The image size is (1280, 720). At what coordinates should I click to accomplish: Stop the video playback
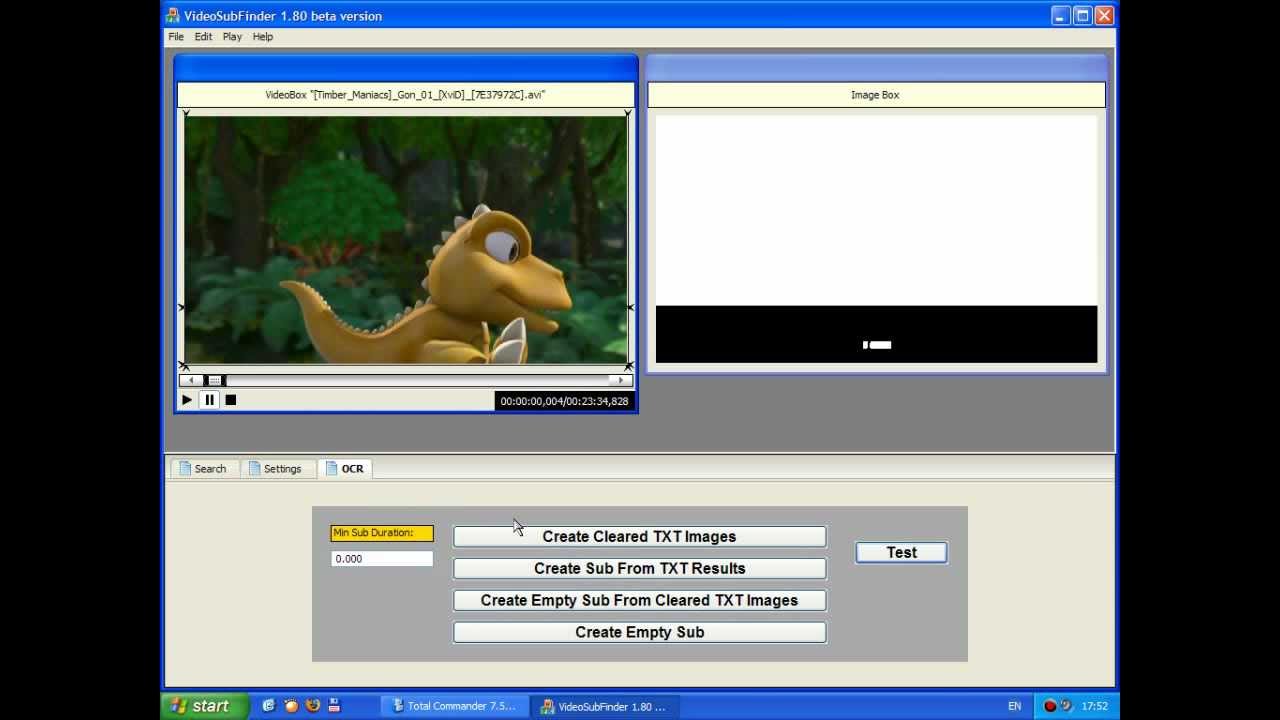(x=231, y=400)
